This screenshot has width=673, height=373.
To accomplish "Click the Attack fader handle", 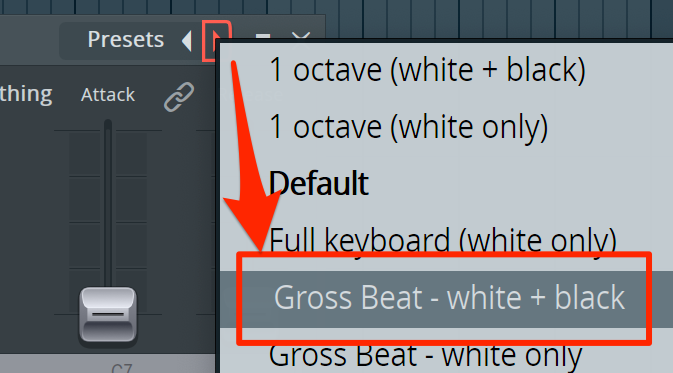I will 108,315.
